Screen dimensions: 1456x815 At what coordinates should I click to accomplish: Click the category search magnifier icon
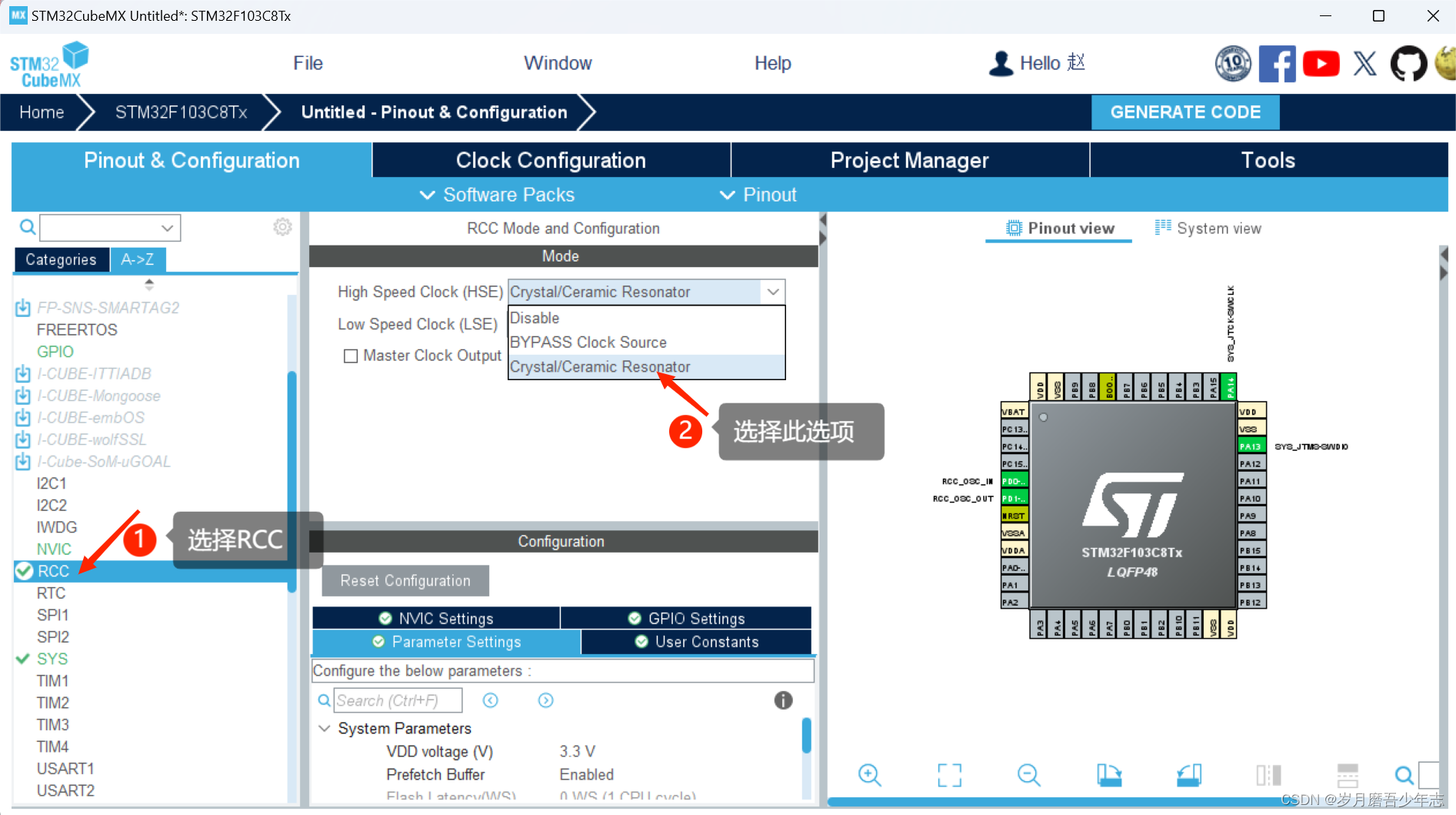click(x=28, y=227)
